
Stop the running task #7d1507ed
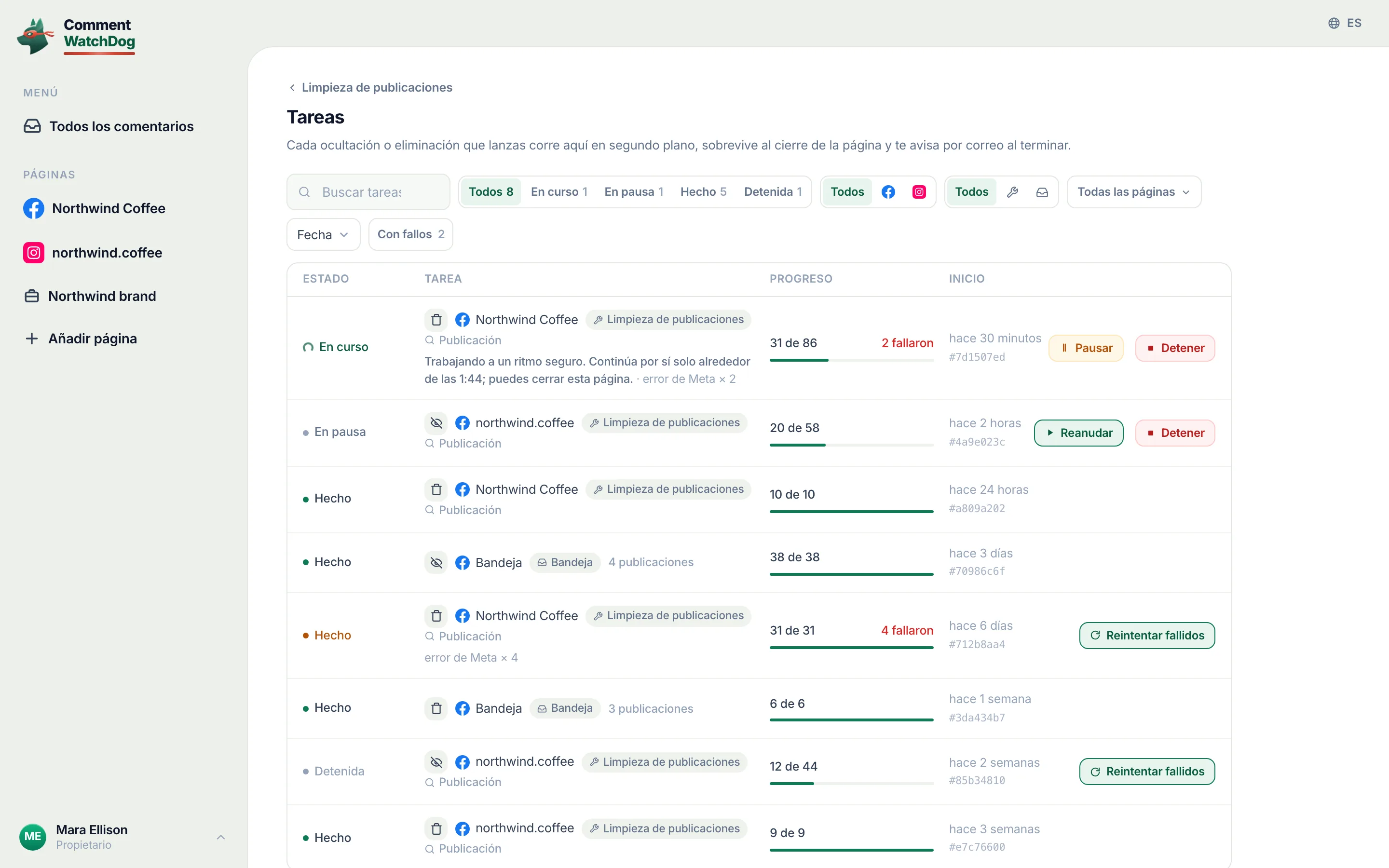[1175, 348]
